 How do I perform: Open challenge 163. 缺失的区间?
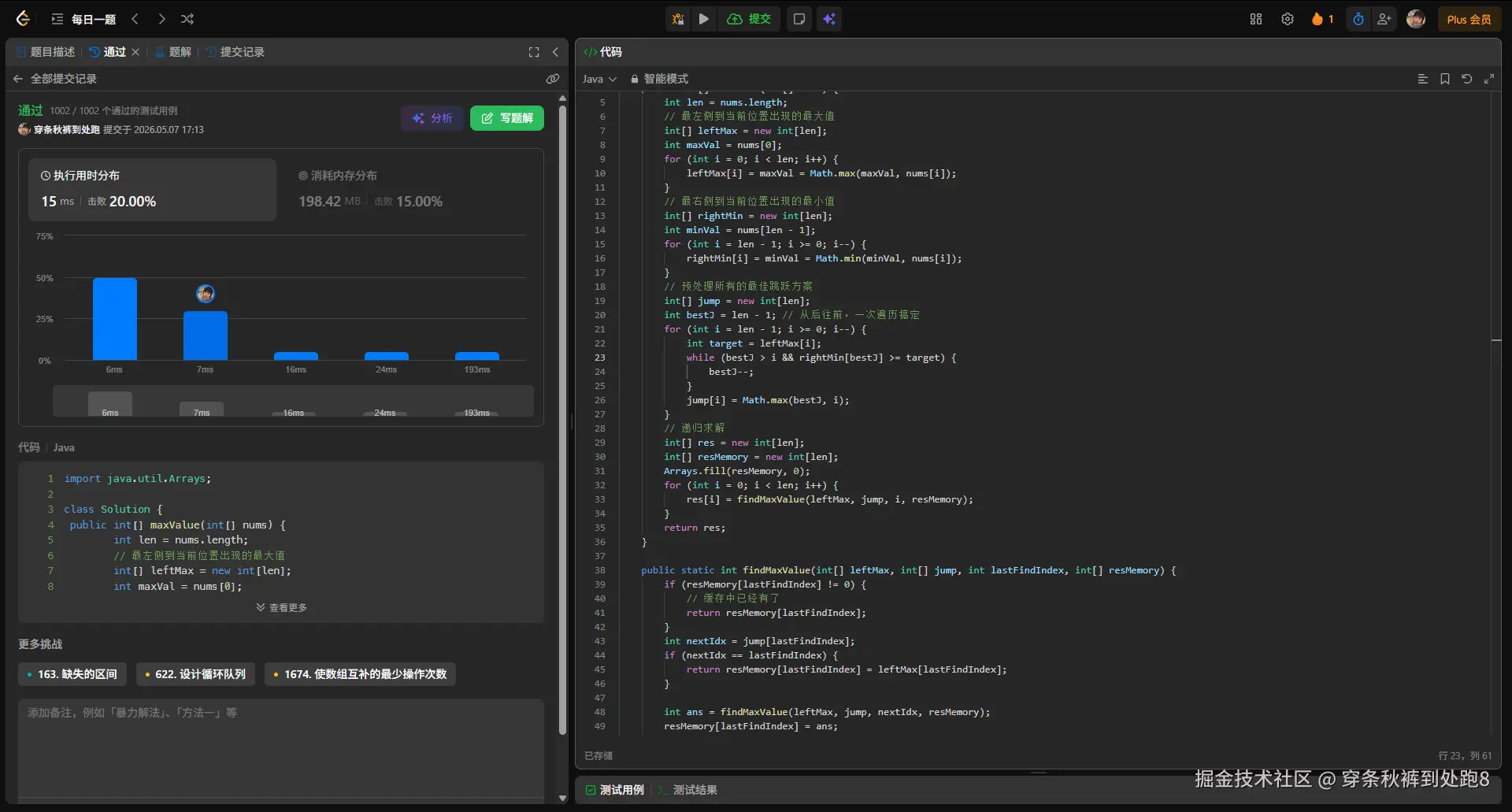[x=72, y=674]
